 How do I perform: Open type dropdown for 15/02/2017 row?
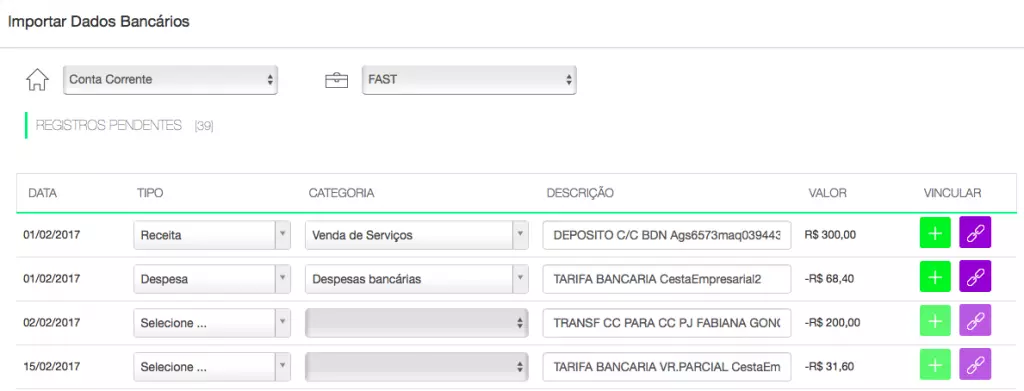pos(212,367)
